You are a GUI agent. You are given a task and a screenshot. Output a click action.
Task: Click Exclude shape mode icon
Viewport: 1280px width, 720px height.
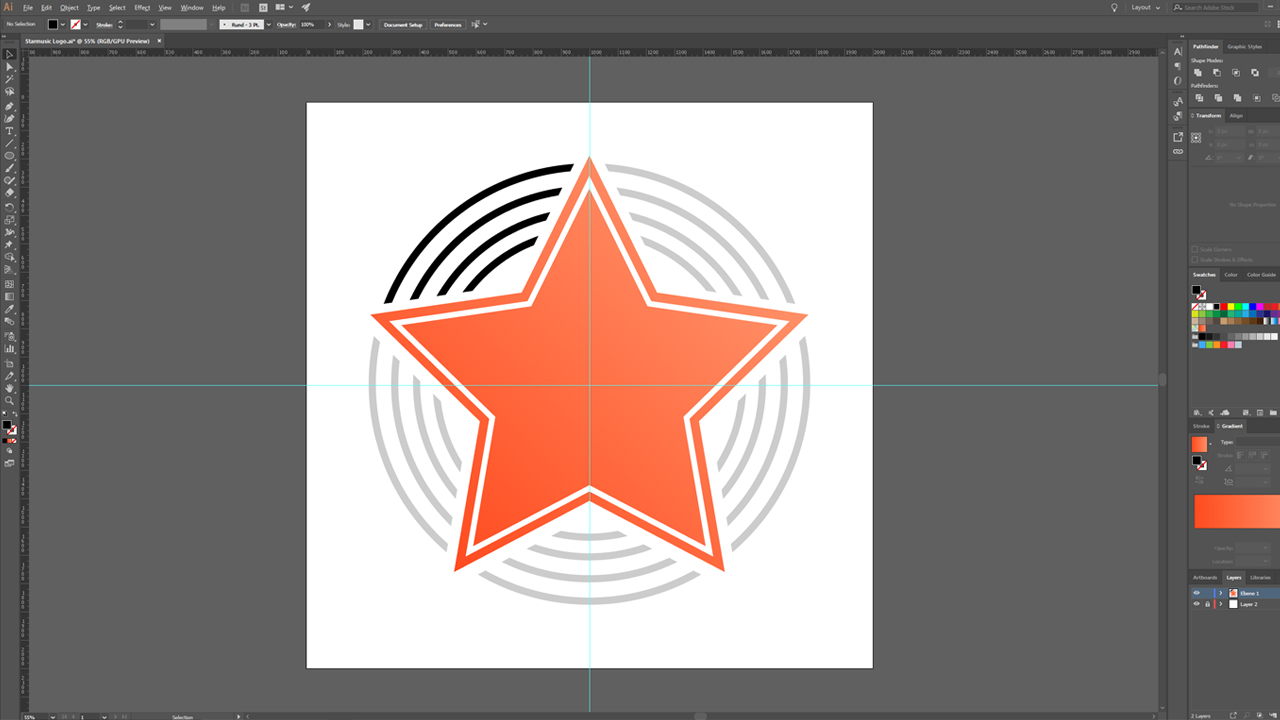[1255, 72]
